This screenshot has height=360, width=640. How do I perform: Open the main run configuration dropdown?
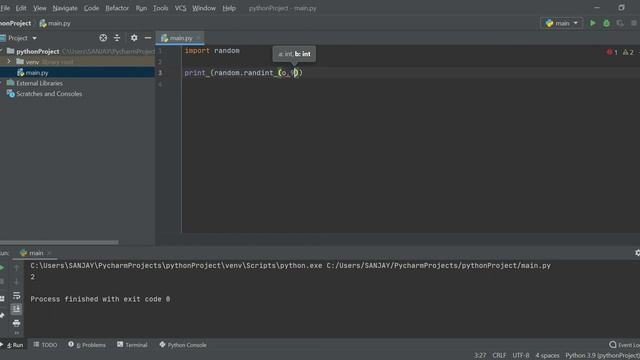[562, 23]
